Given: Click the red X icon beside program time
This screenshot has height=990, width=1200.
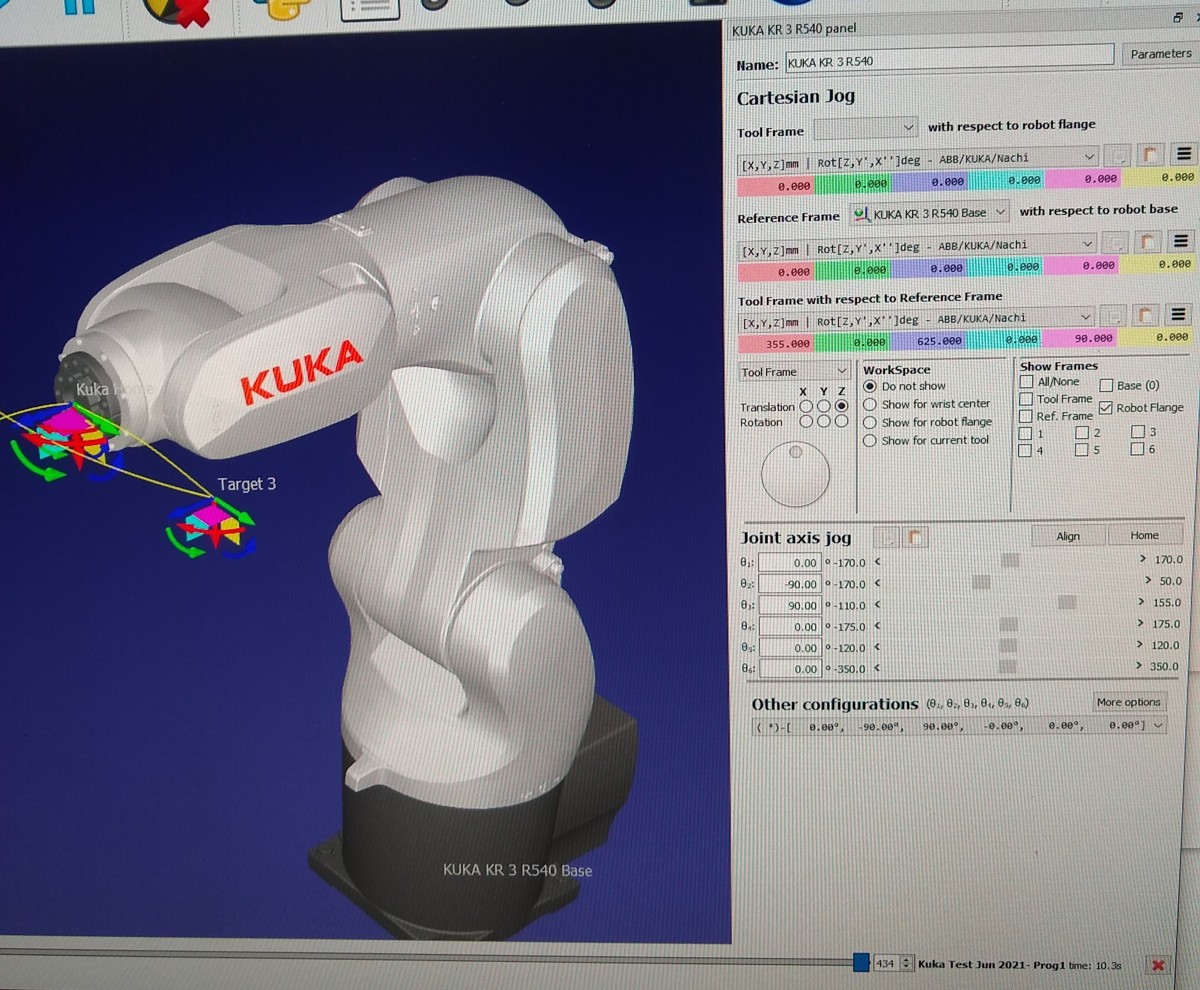Looking at the screenshot, I should 1157,965.
